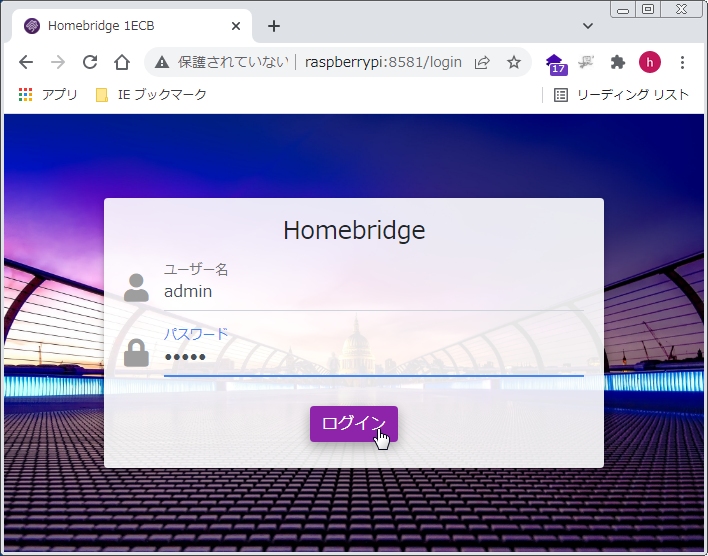Open the リーディング リスト panel
Viewport: 708px width, 556px height.
pos(621,95)
